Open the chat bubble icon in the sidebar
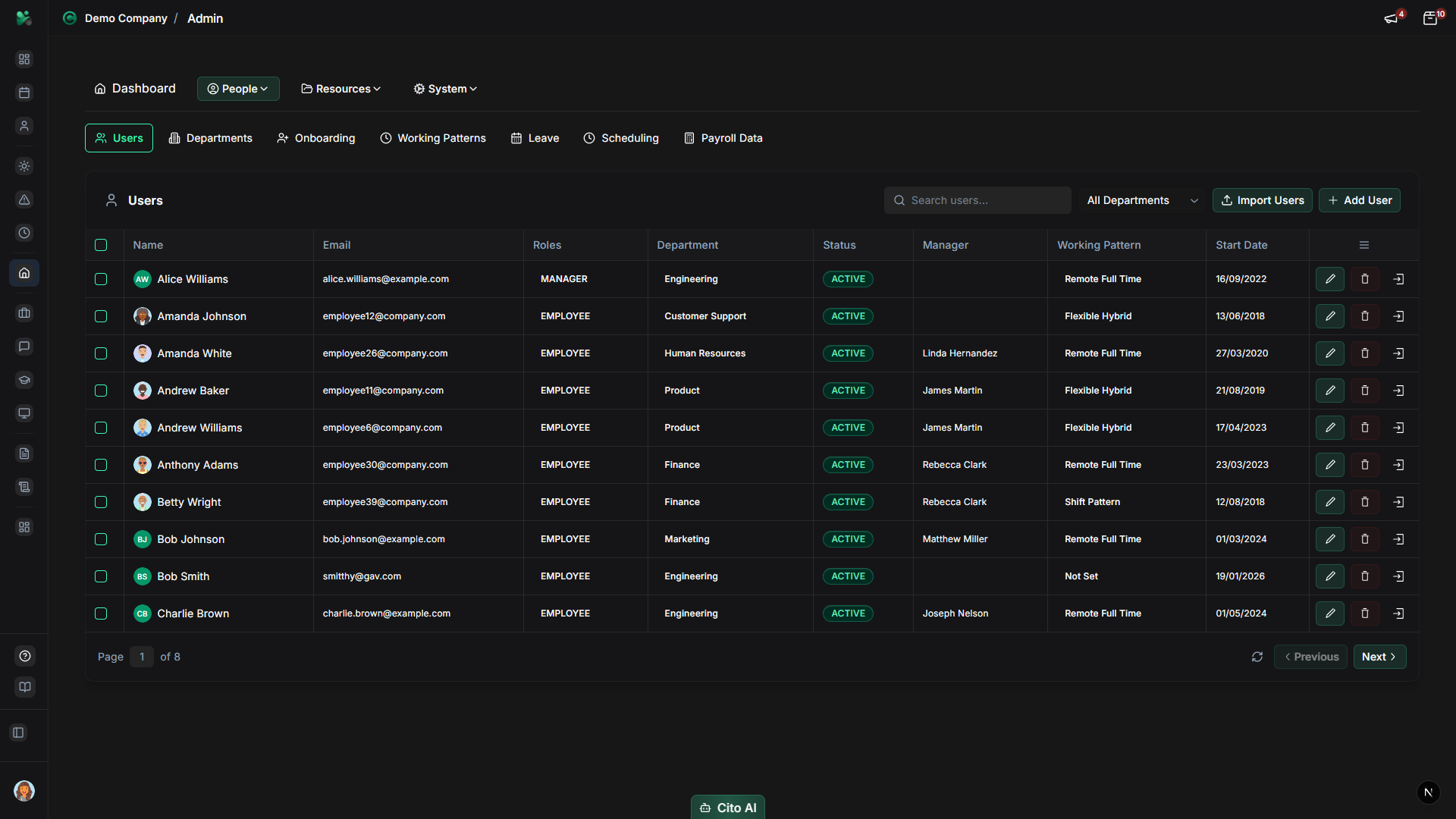 point(24,347)
